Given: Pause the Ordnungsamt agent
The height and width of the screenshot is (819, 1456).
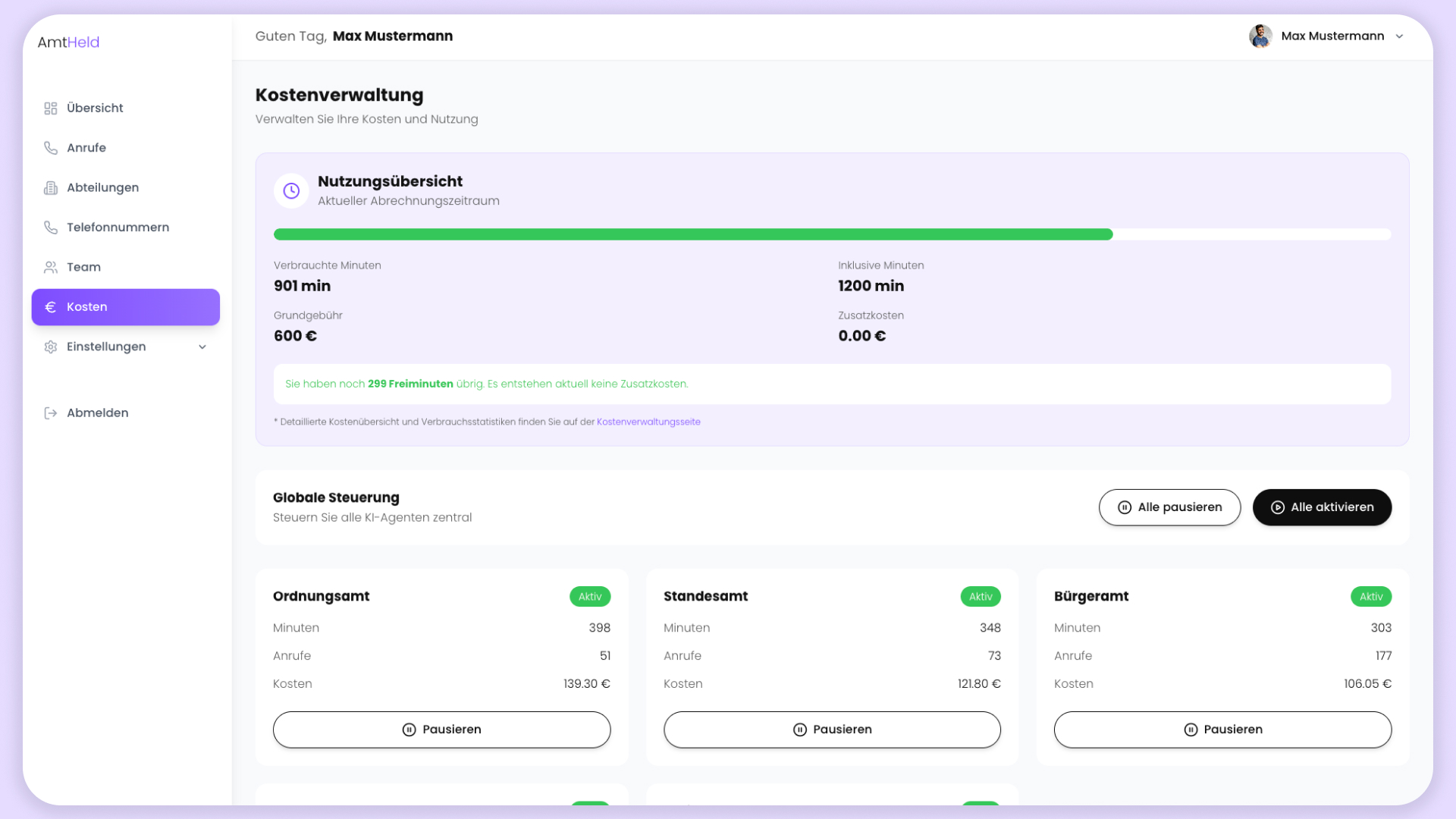Looking at the screenshot, I should tap(441, 730).
